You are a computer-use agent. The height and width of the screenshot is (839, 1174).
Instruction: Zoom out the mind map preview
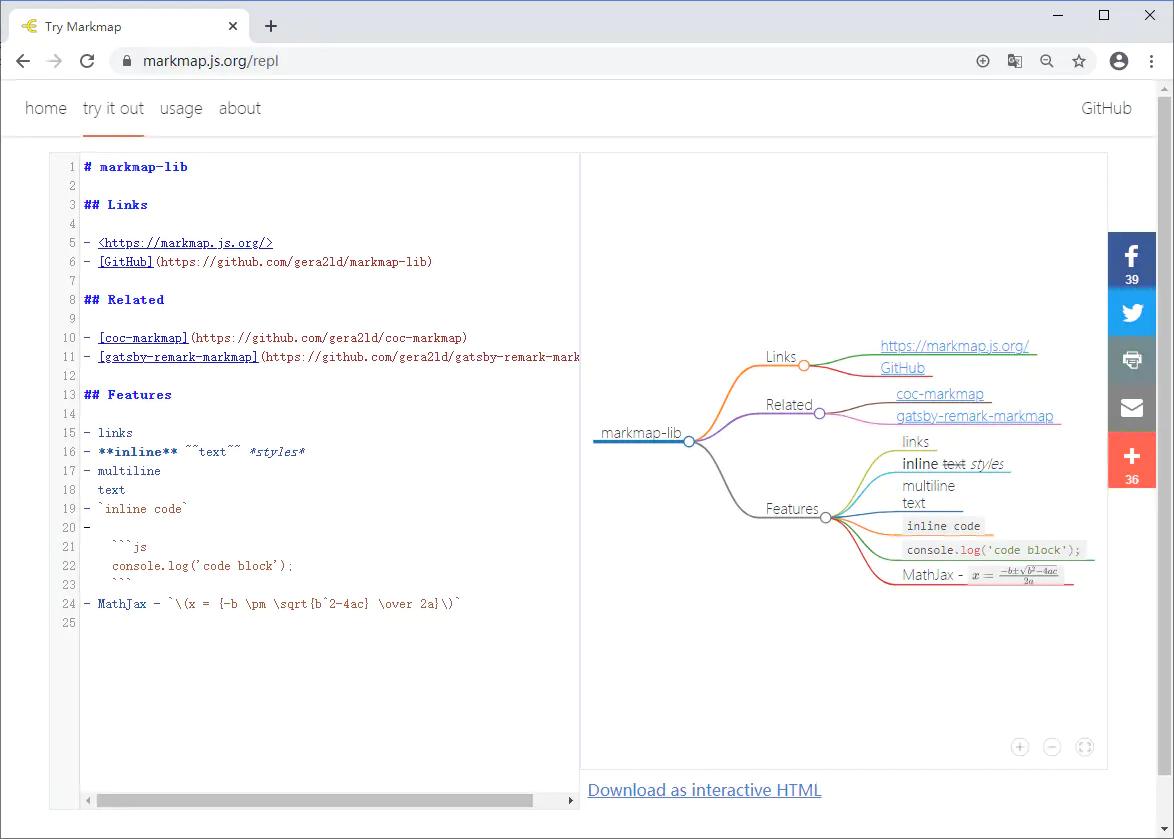pos(1051,747)
